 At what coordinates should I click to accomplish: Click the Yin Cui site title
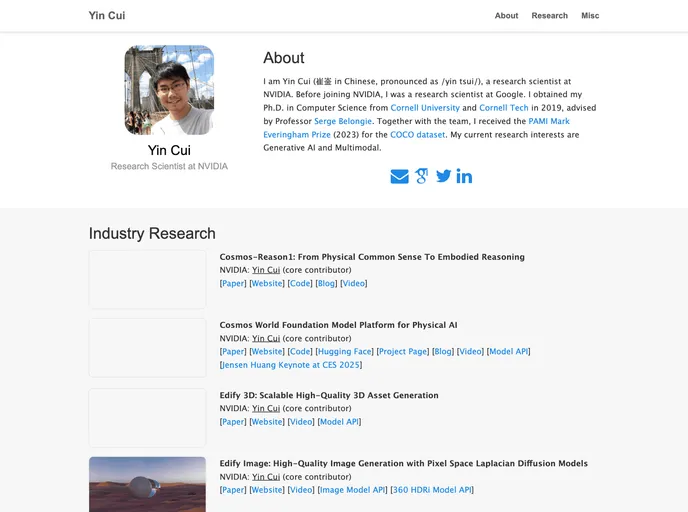pyautogui.click(x=107, y=16)
